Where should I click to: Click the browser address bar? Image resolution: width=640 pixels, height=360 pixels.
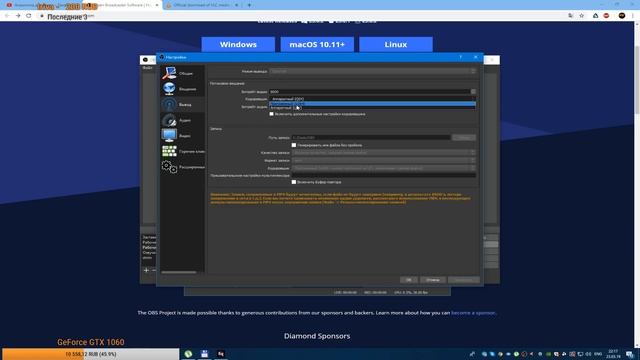[x=302, y=16]
